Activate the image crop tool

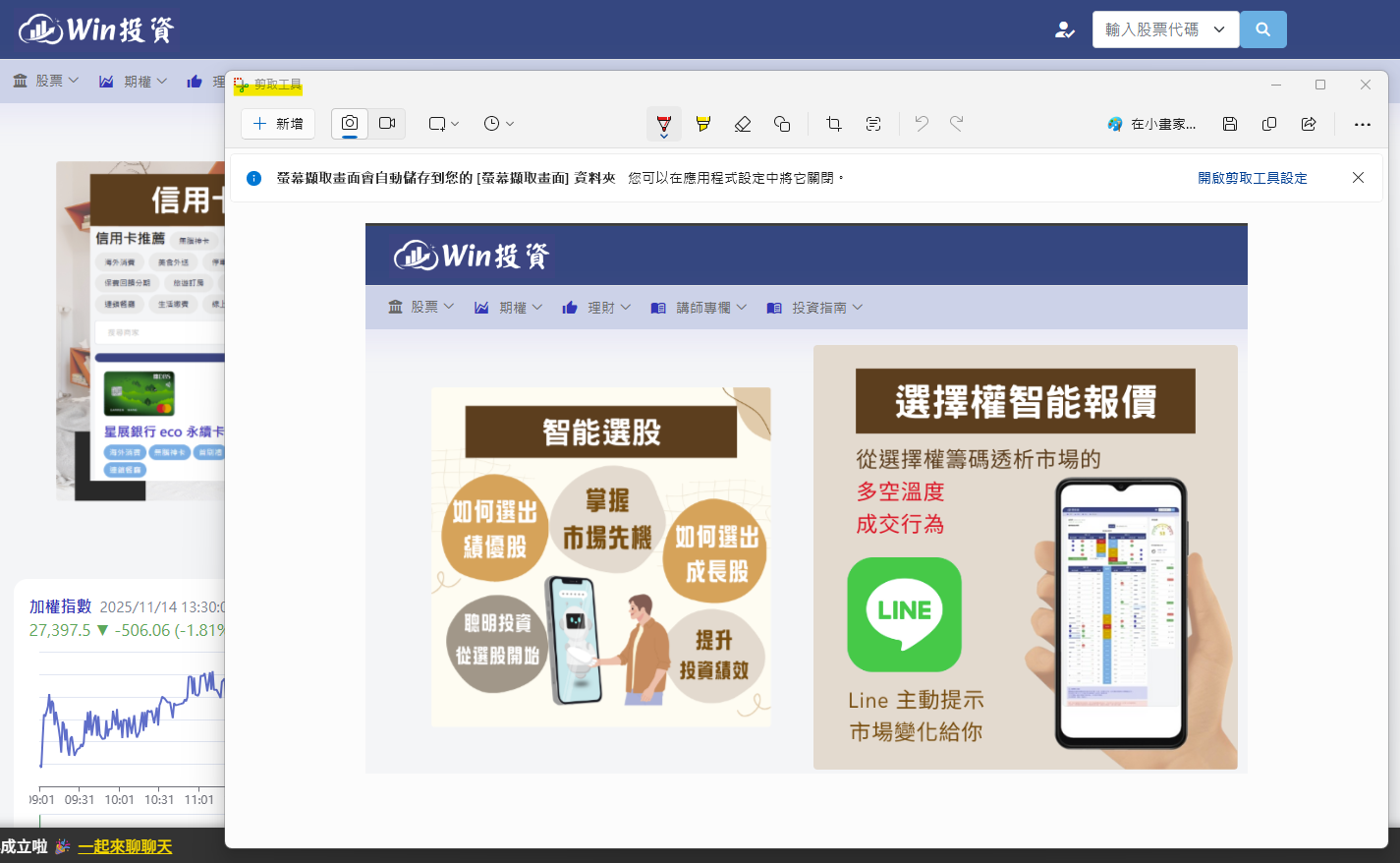834,124
